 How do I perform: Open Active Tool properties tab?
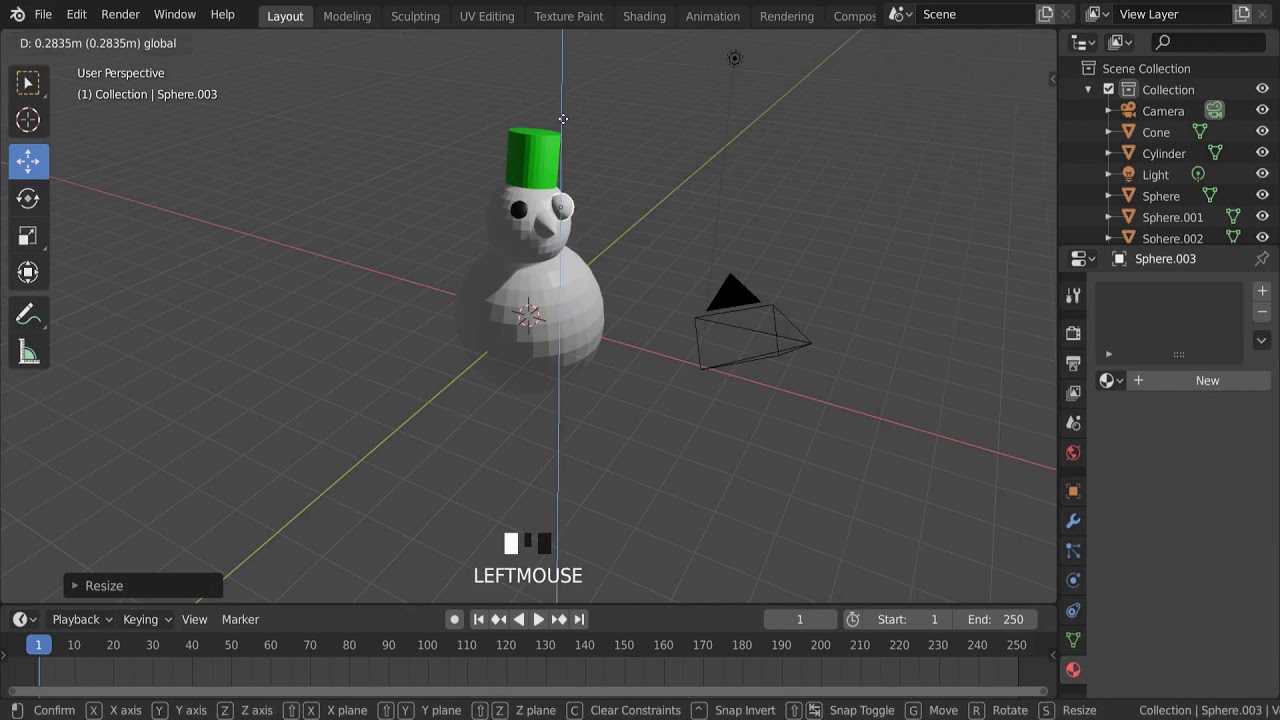tap(1073, 296)
